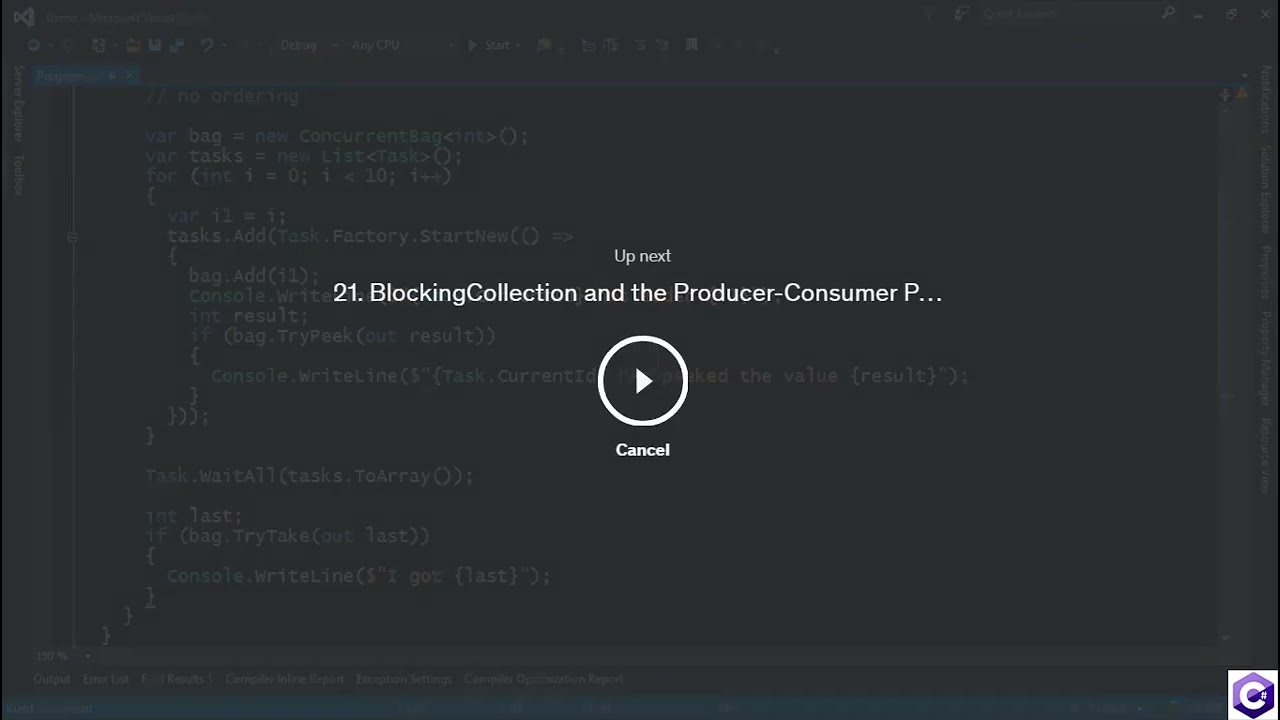The height and width of the screenshot is (720, 1280).
Task: Click the 'Task.WaitAll(tasks.ToArray());' code line
Action: pyautogui.click(x=309, y=476)
